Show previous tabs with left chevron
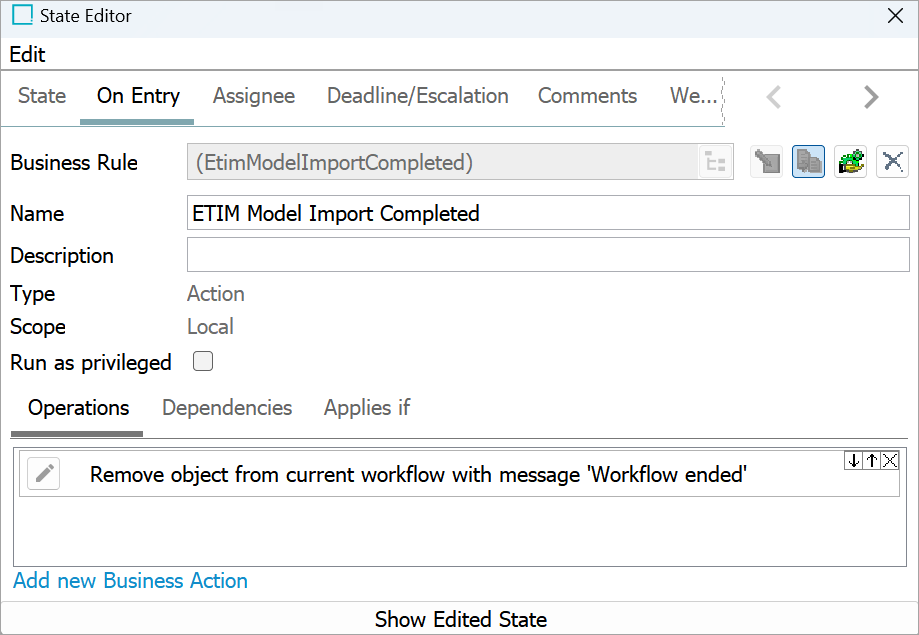 click(x=774, y=97)
